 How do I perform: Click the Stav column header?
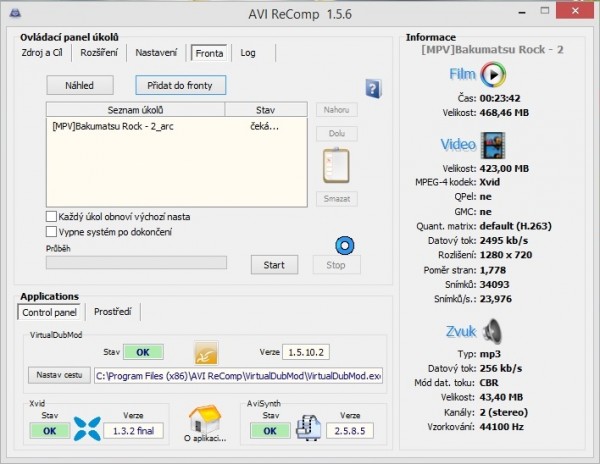(266, 110)
